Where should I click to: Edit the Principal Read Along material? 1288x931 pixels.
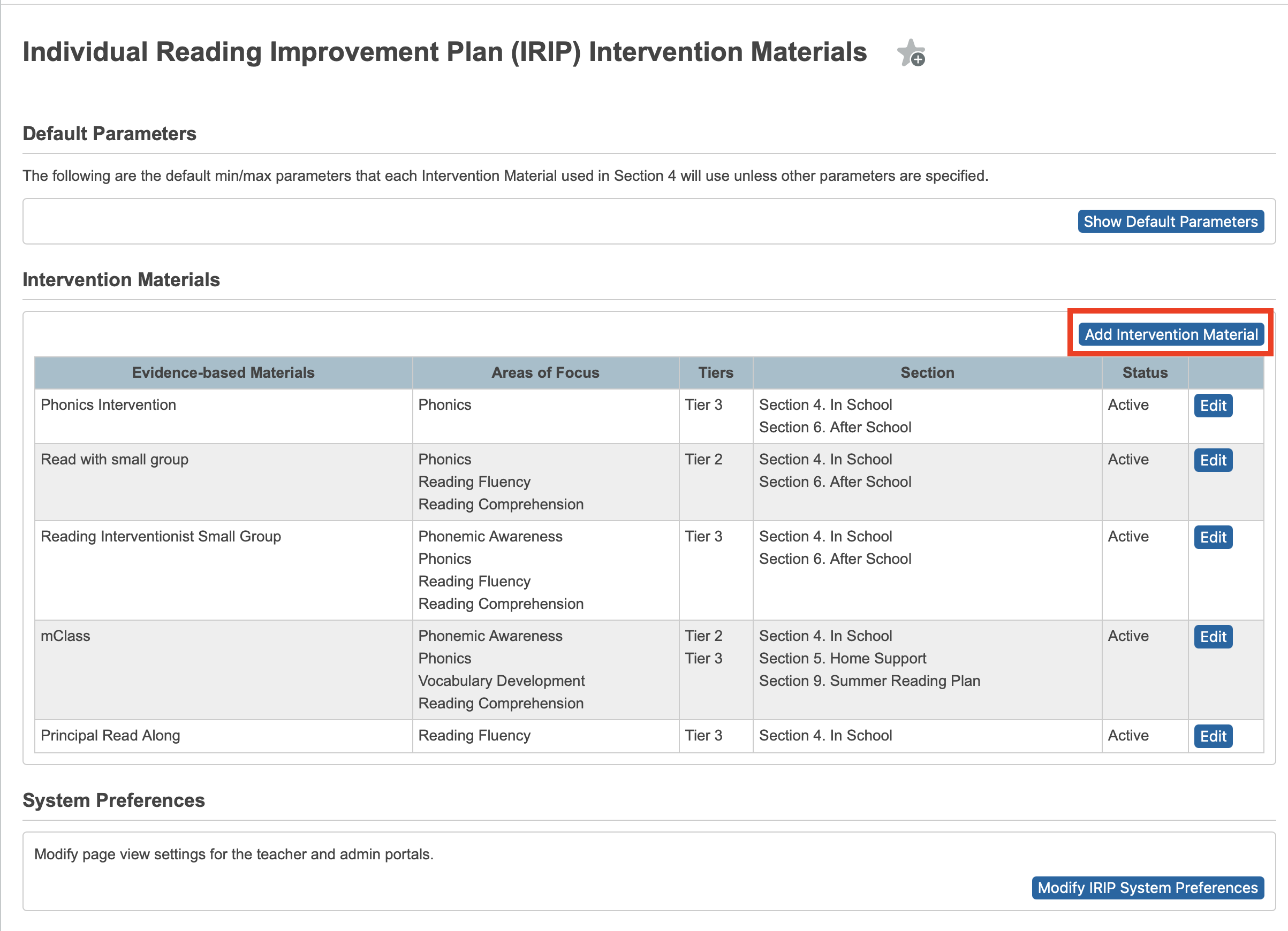(1213, 736)
